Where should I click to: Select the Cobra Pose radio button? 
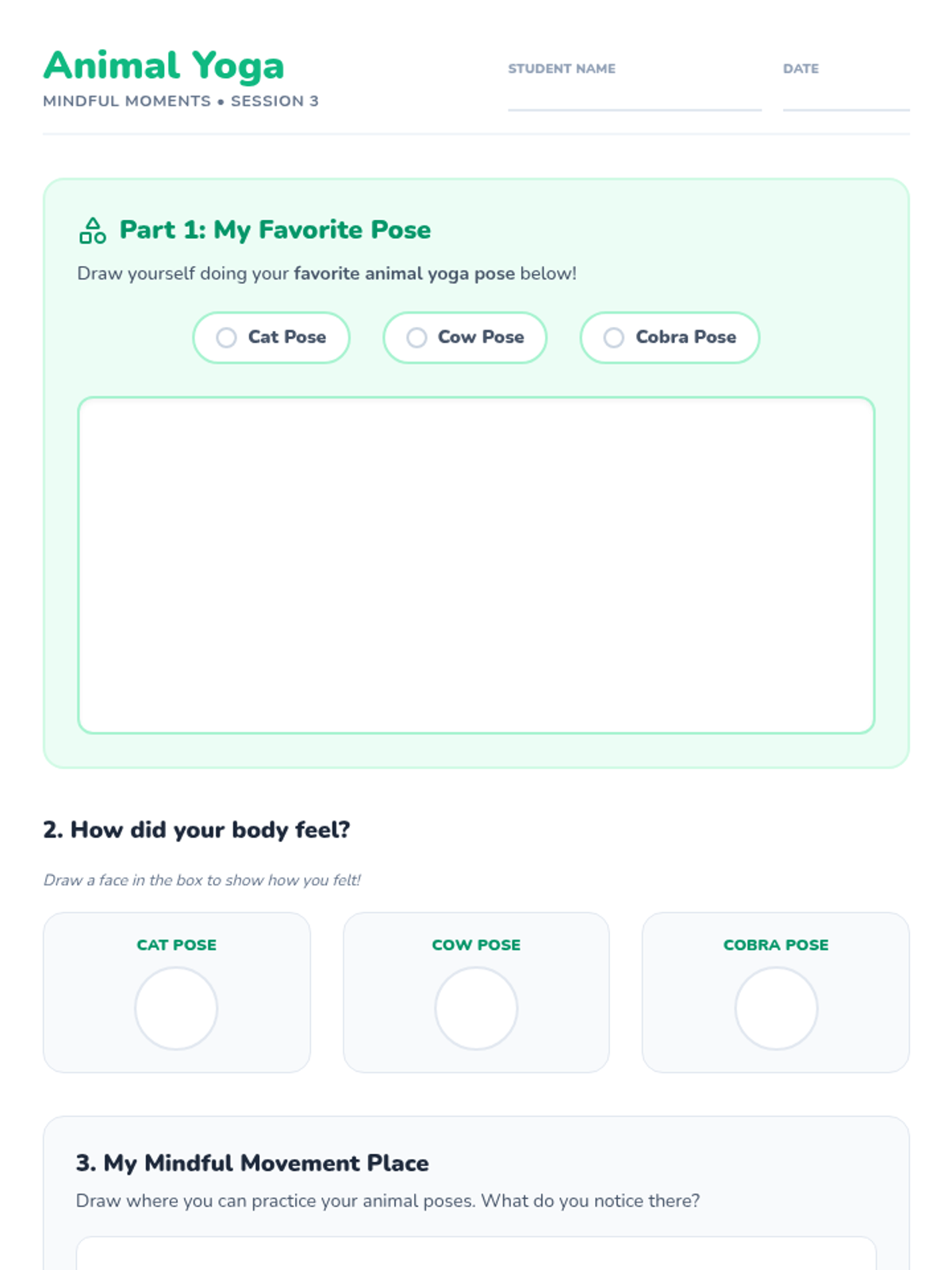(613, 337)
